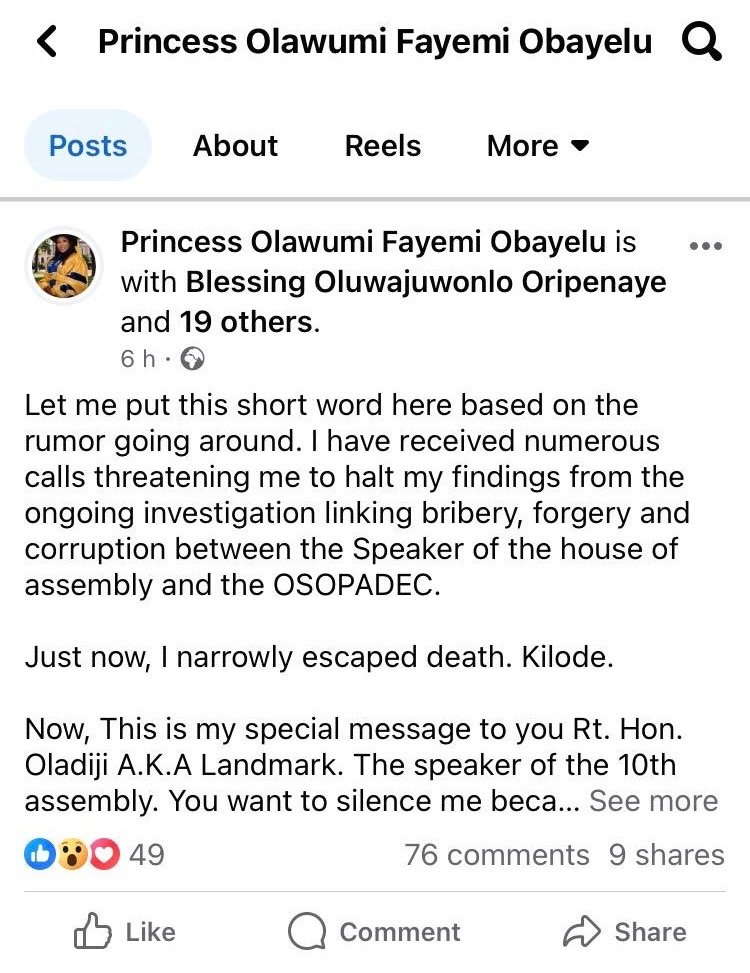
Task: Expand post text via See more
Action: (653, 800)
